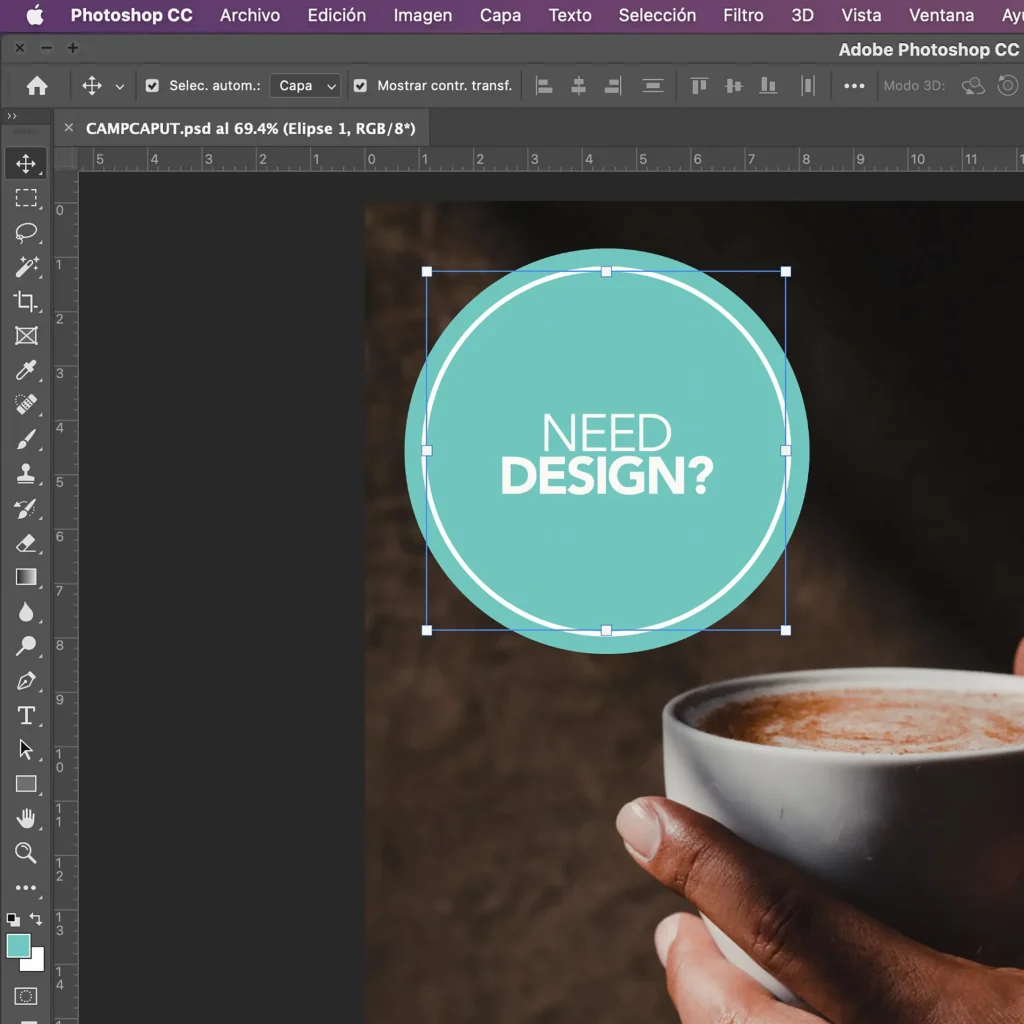Image resolution: width=1024 pixels, height=1024 pixels.
Task: Choose the Zoom tool magnifier
Action: click(x=26, y=853)
